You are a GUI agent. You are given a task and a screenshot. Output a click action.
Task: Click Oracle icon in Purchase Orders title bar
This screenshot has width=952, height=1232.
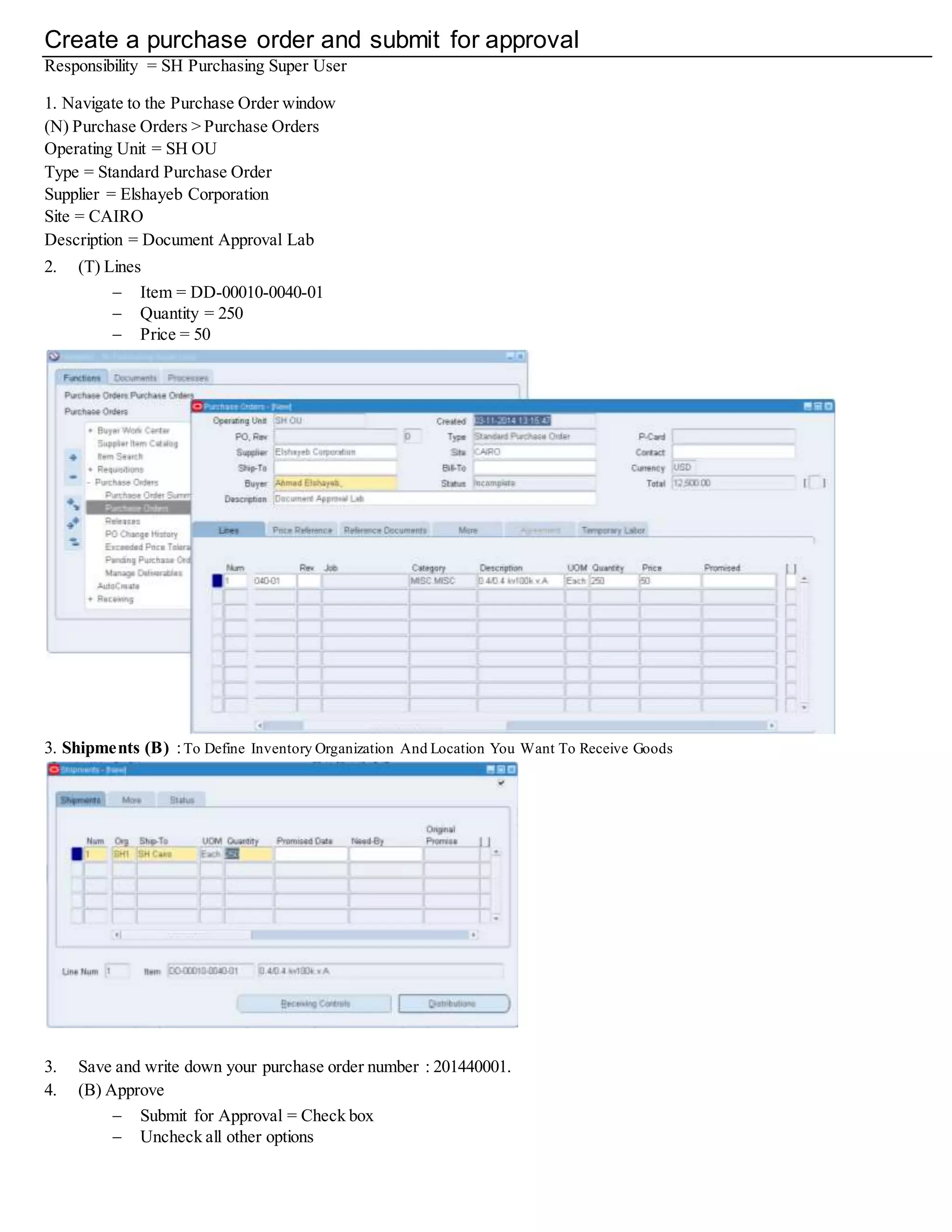pyautogui.click(x=198, y=407)
